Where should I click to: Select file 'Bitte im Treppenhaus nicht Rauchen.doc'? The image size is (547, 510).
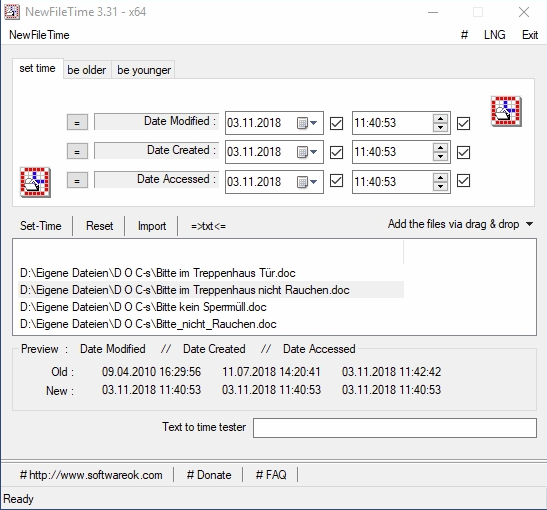211,290
